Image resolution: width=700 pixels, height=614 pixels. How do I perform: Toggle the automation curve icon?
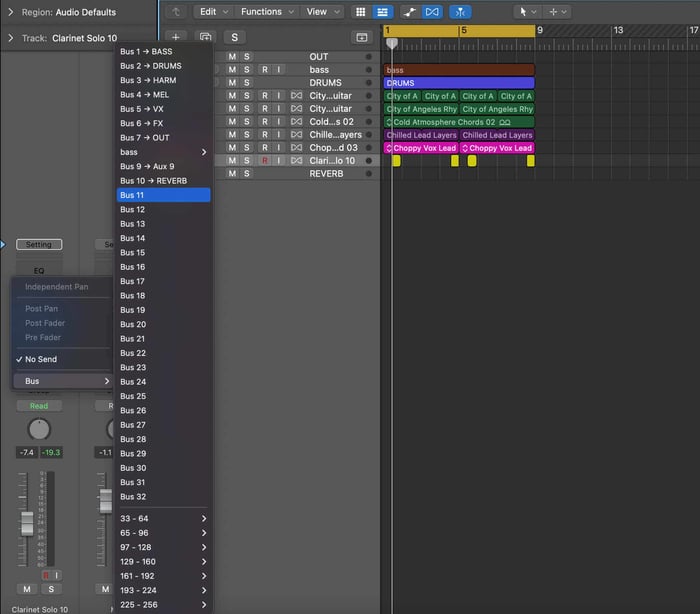pos(409,12)
